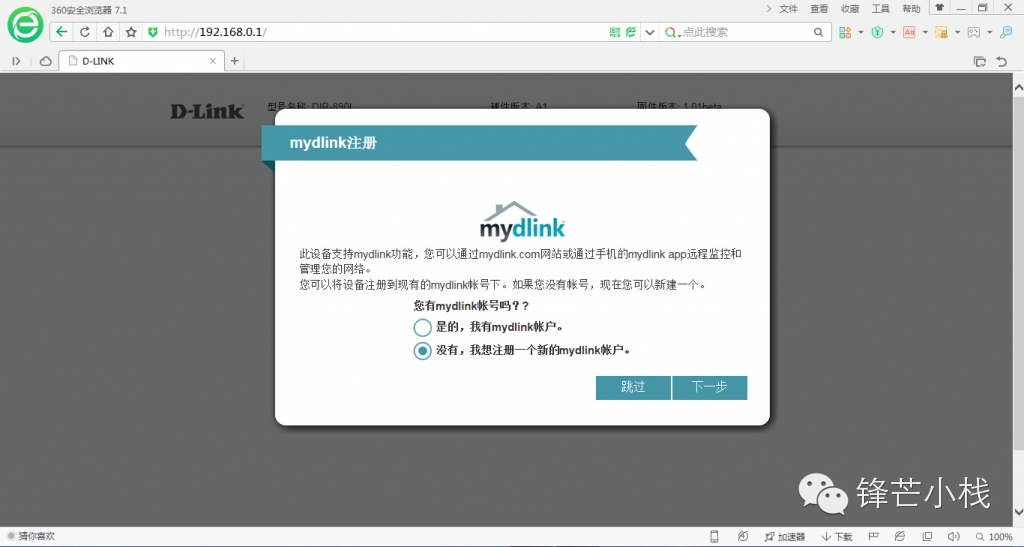Click the green payment shield icon
Screen dimensions: 1024x547
[878, 32]
